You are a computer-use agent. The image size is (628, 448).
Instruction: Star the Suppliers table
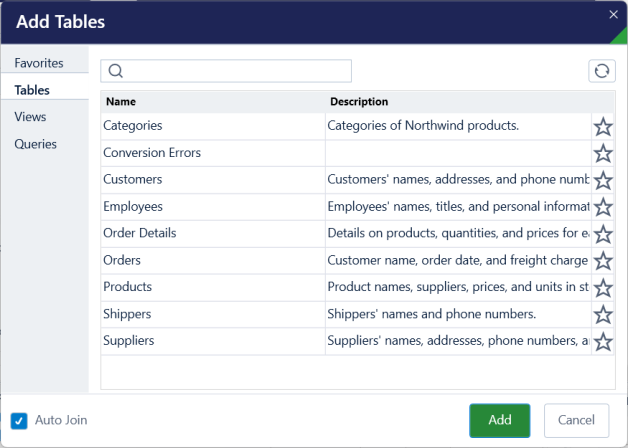(603, 342)
